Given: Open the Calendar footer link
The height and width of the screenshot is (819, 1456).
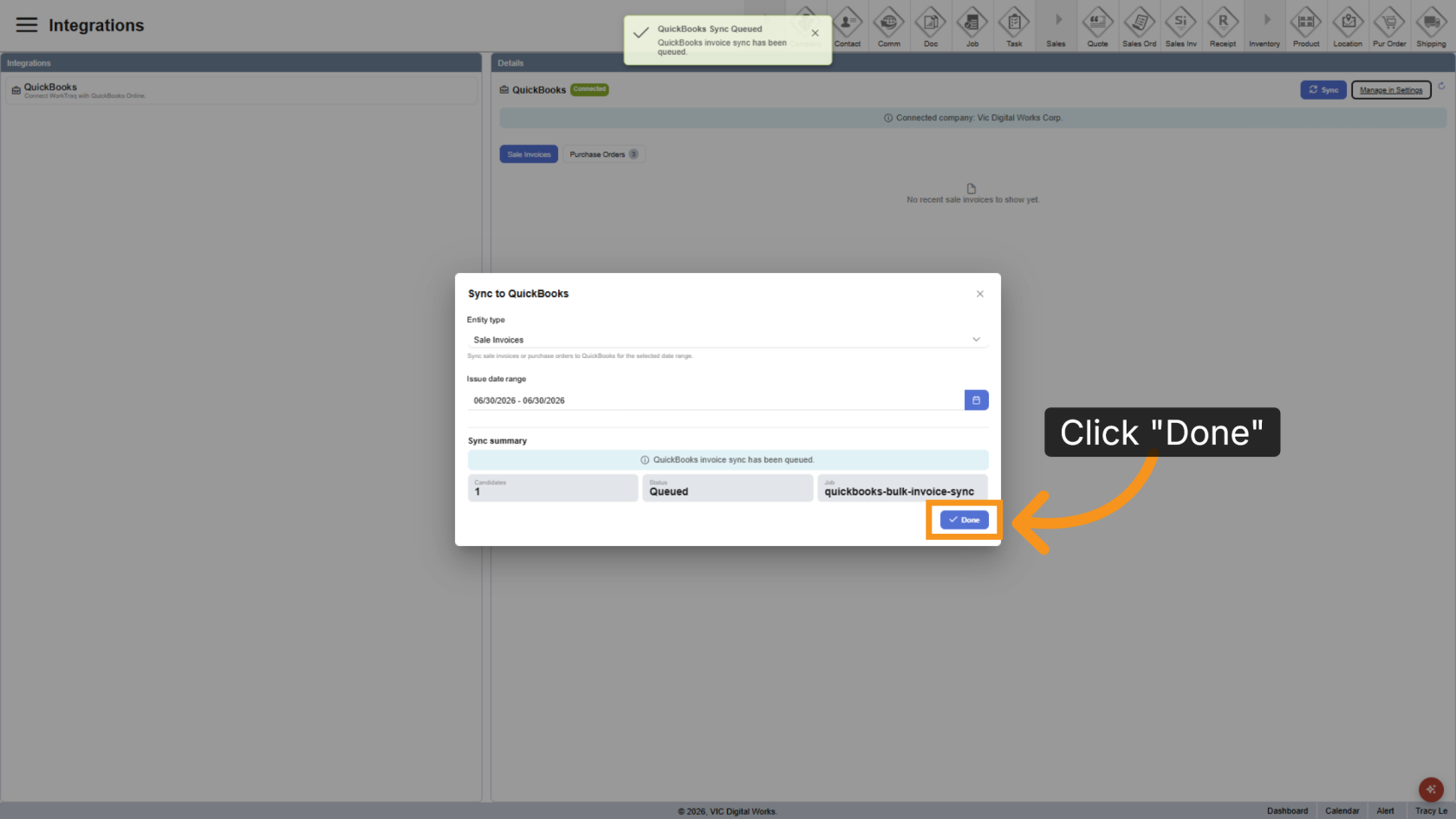Looking at the screenshot, I should (1342, 811).
